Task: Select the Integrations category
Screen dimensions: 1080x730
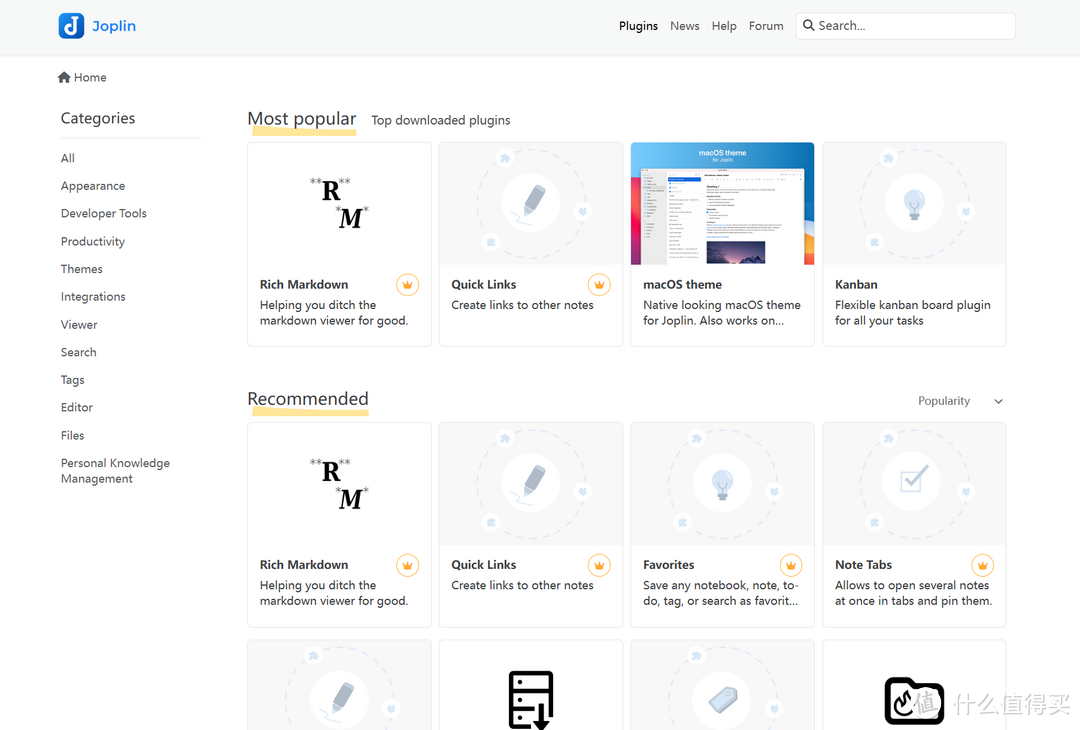Action: pos(93,297)
